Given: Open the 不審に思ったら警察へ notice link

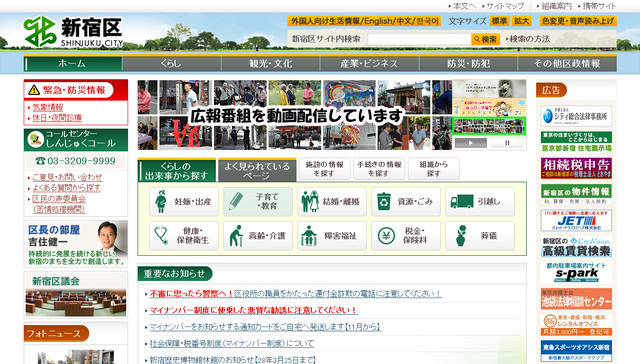Looking at the screenshot, I should pos(296,294).
